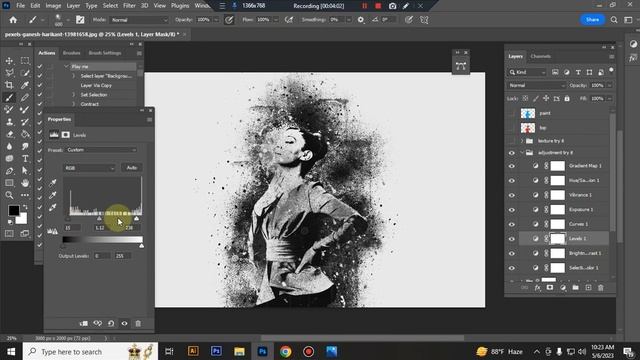Viewport: 640px width, 360px height.
Task: Open the layer Opacity dropdown arrow
Action: (x=610, y=85)
